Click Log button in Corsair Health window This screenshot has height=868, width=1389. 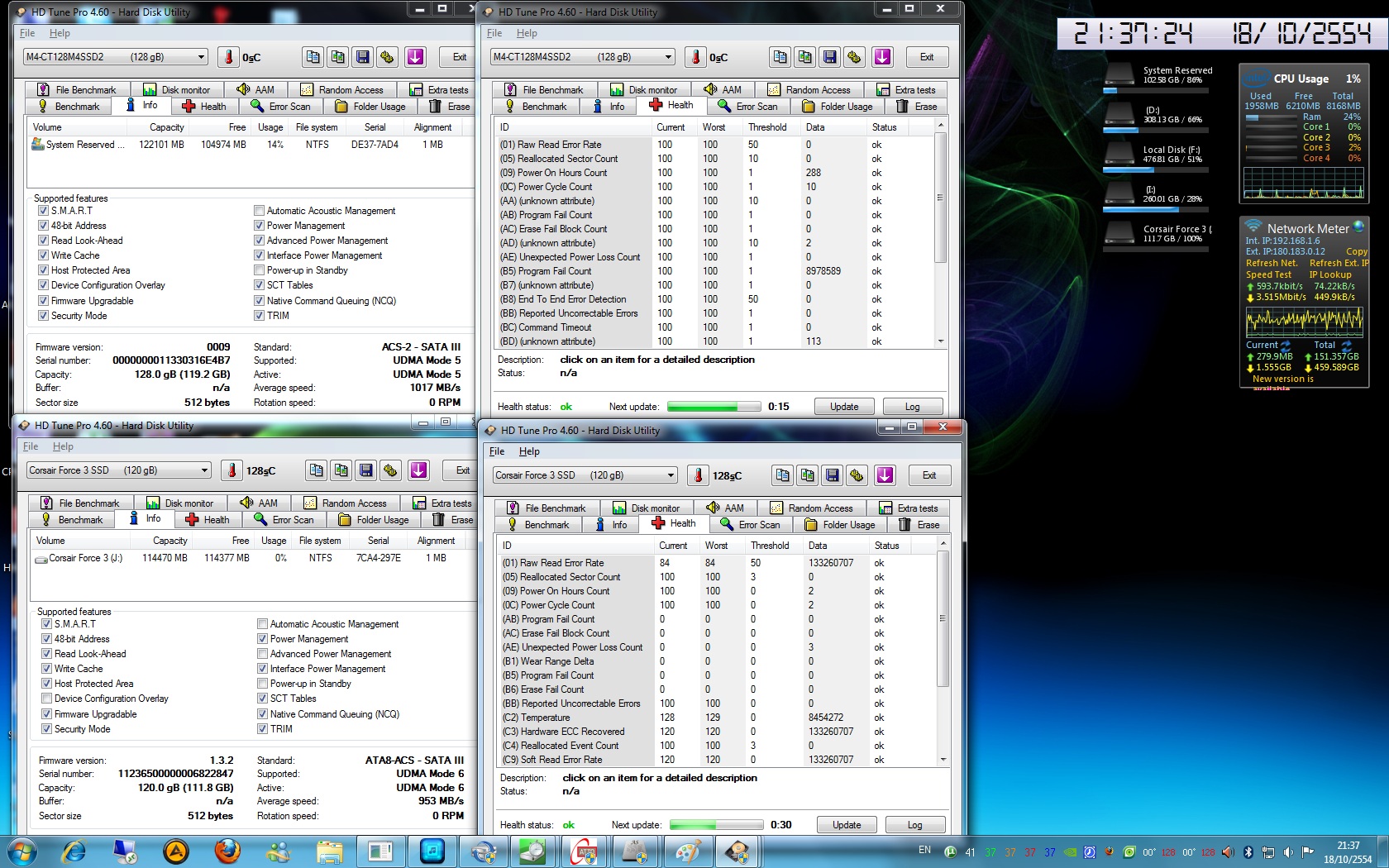point(914,825)
